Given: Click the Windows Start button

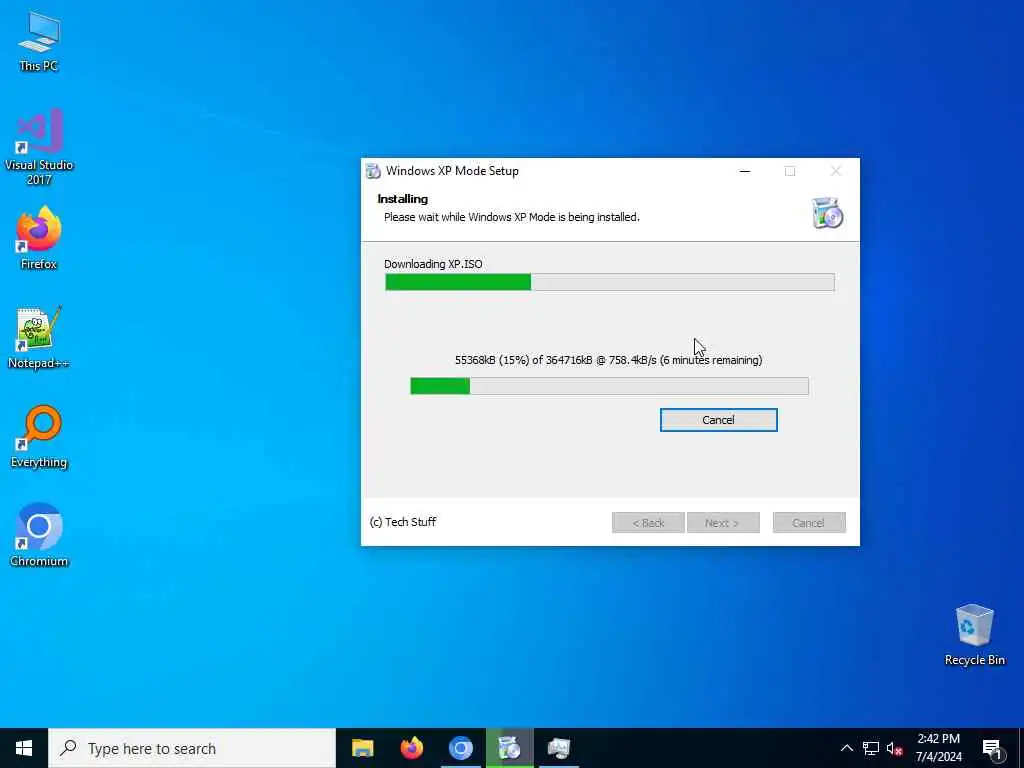Looking at the screenshot, I should point(24,748).
